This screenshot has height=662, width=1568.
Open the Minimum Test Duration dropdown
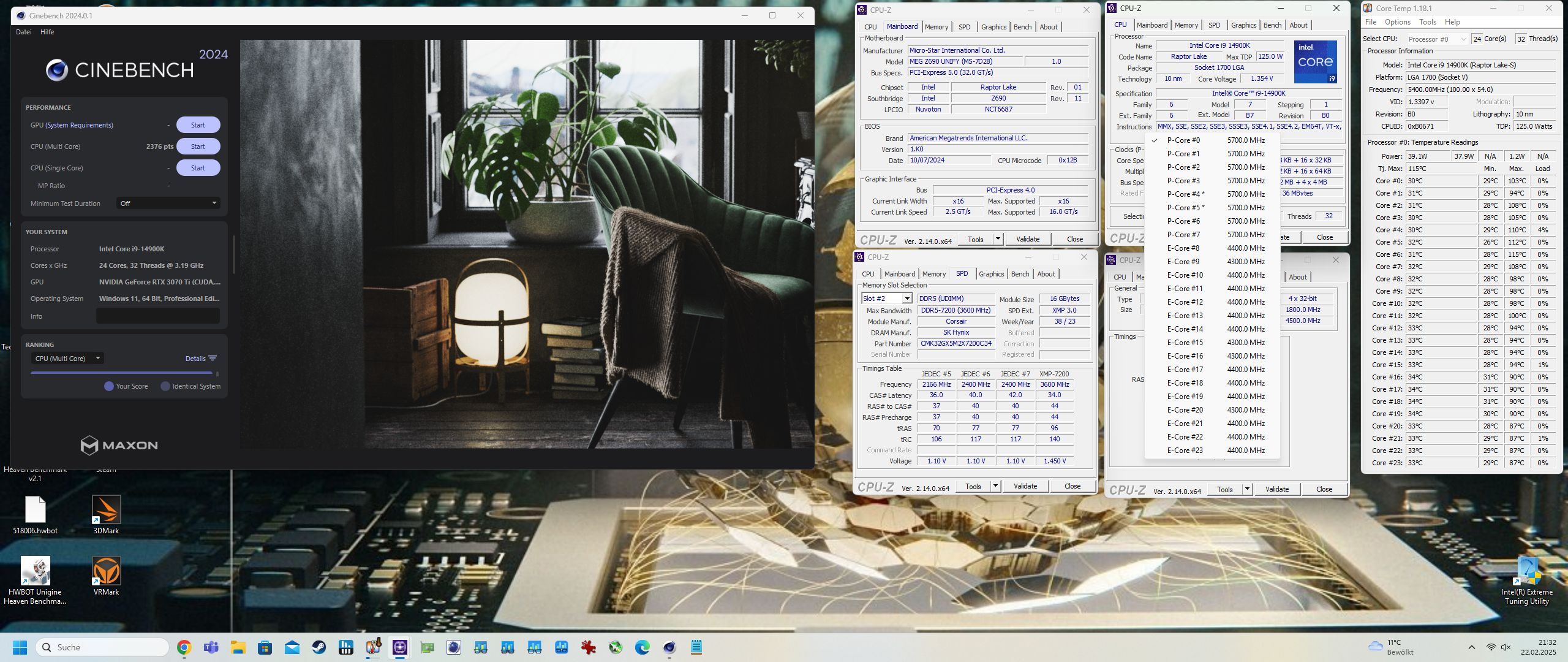tap(168, 204)
